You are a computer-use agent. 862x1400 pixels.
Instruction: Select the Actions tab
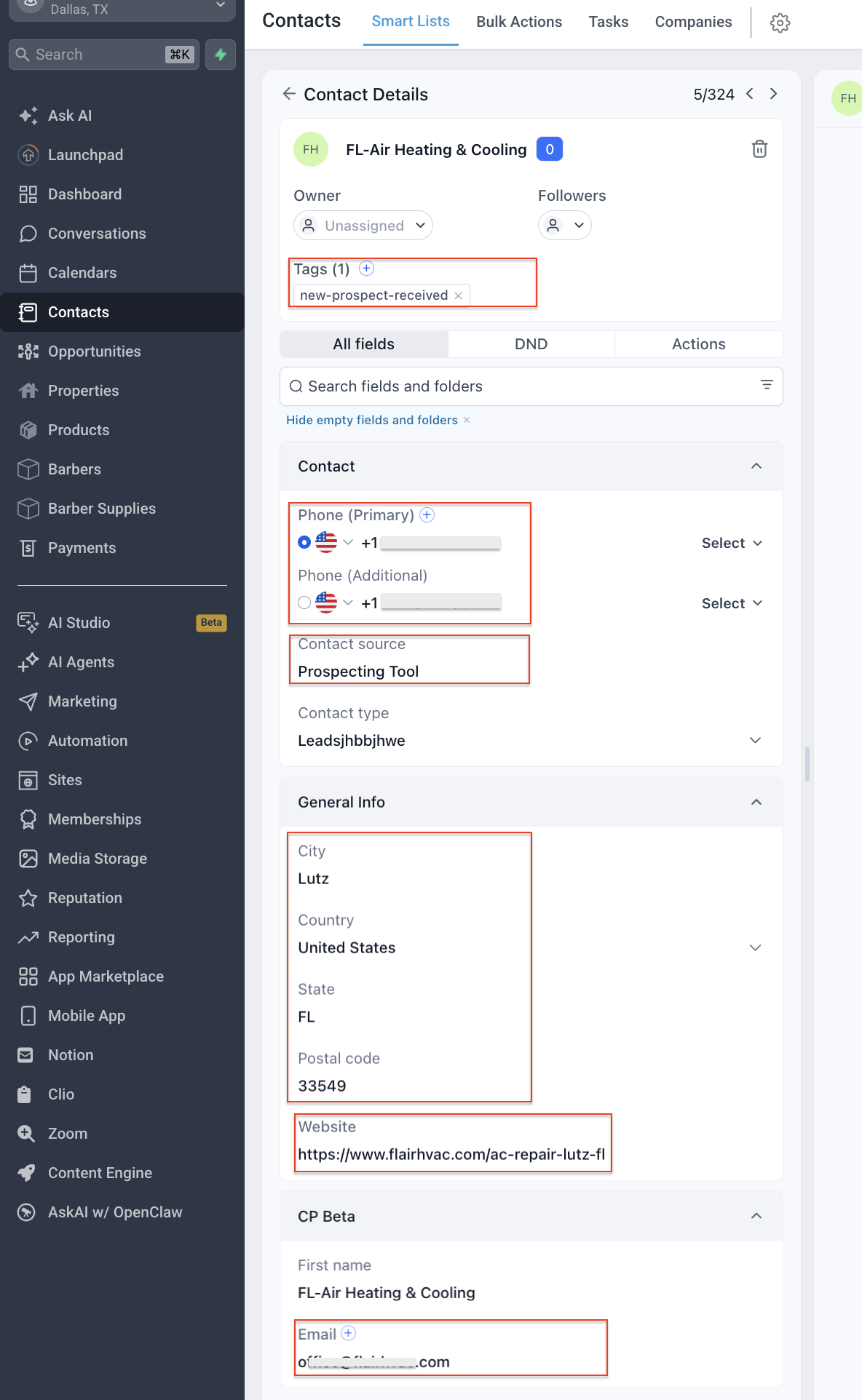coord(698,344)
